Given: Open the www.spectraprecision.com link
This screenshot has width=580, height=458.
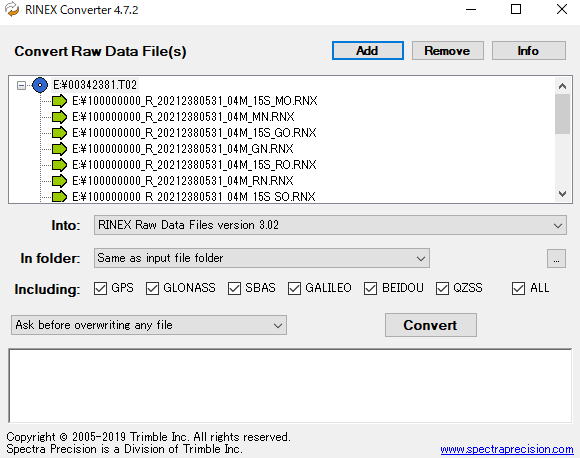Looking at the screenshot, I should (507, 449).
